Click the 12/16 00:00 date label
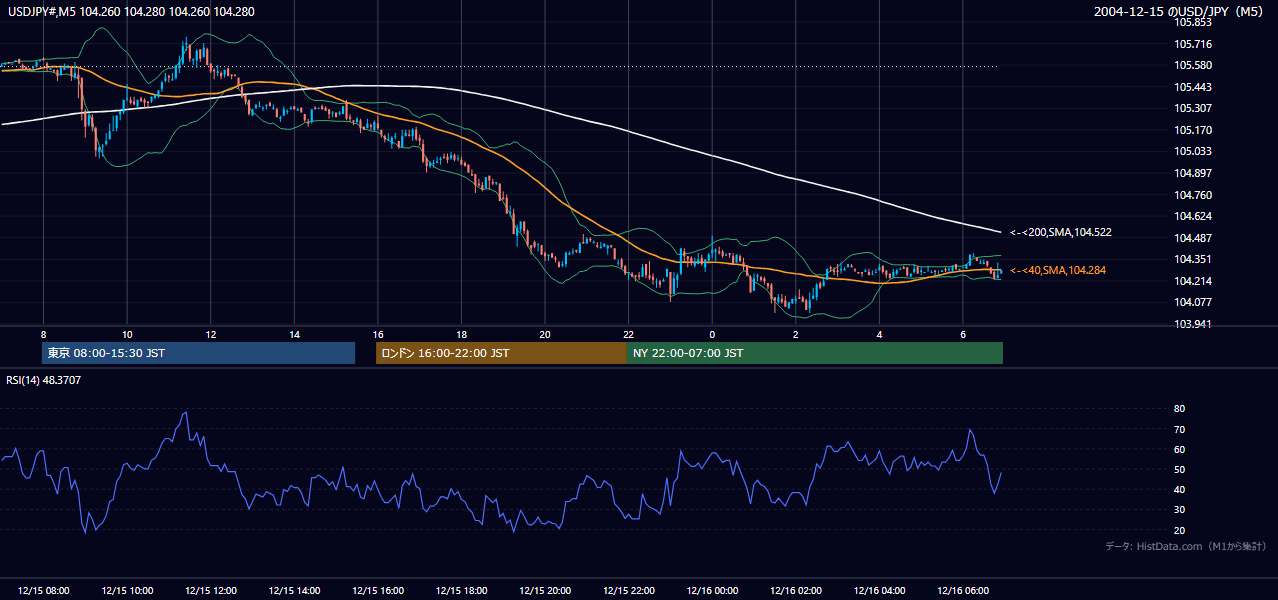 click(x=712, y=591)
